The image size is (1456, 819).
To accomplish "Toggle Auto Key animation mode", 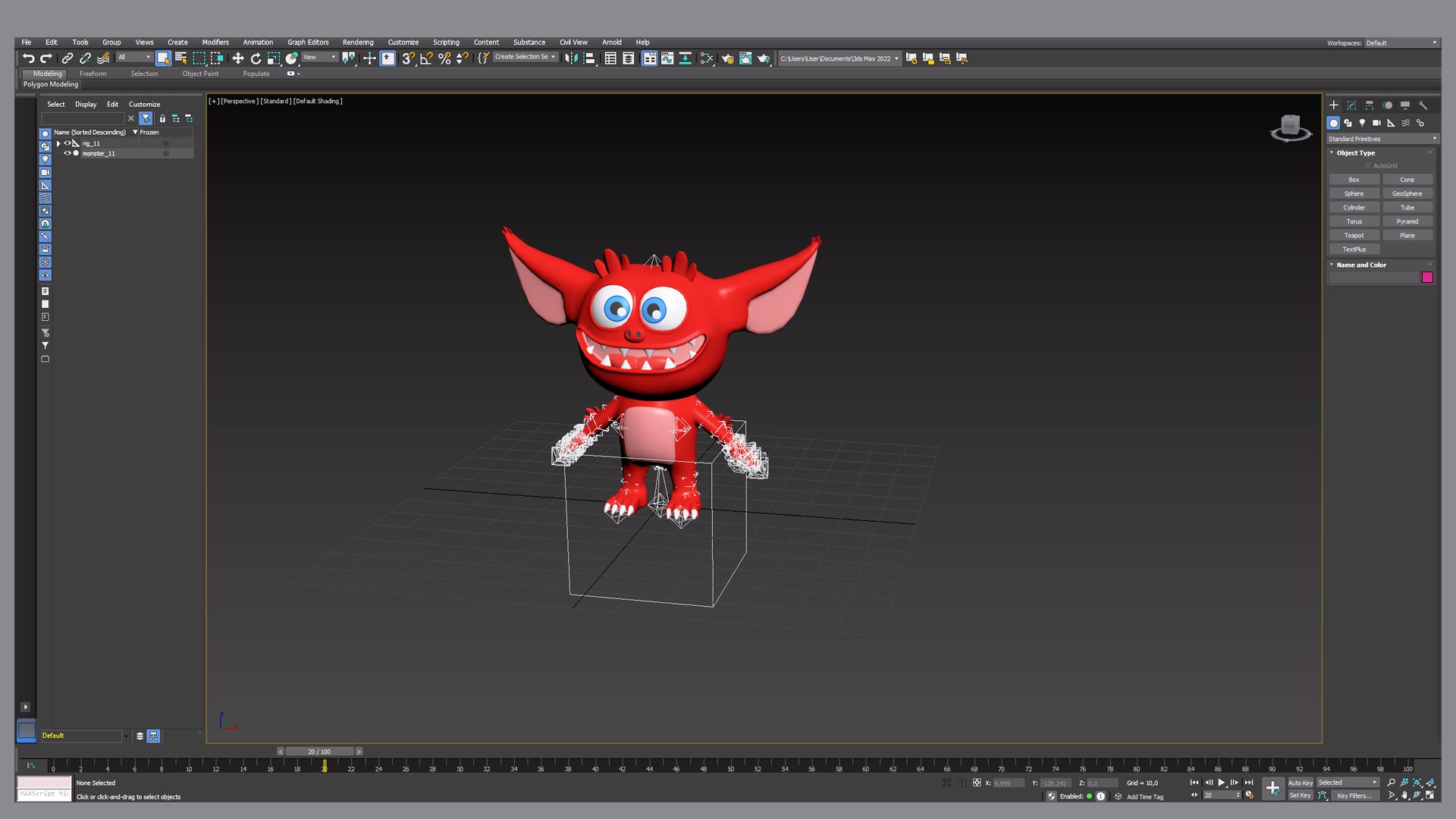I will tap(1300, 783).
